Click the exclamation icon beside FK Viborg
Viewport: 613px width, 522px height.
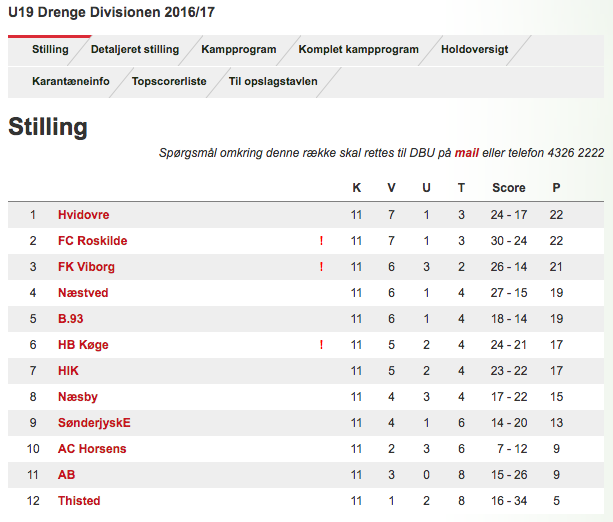click(321, 267)
